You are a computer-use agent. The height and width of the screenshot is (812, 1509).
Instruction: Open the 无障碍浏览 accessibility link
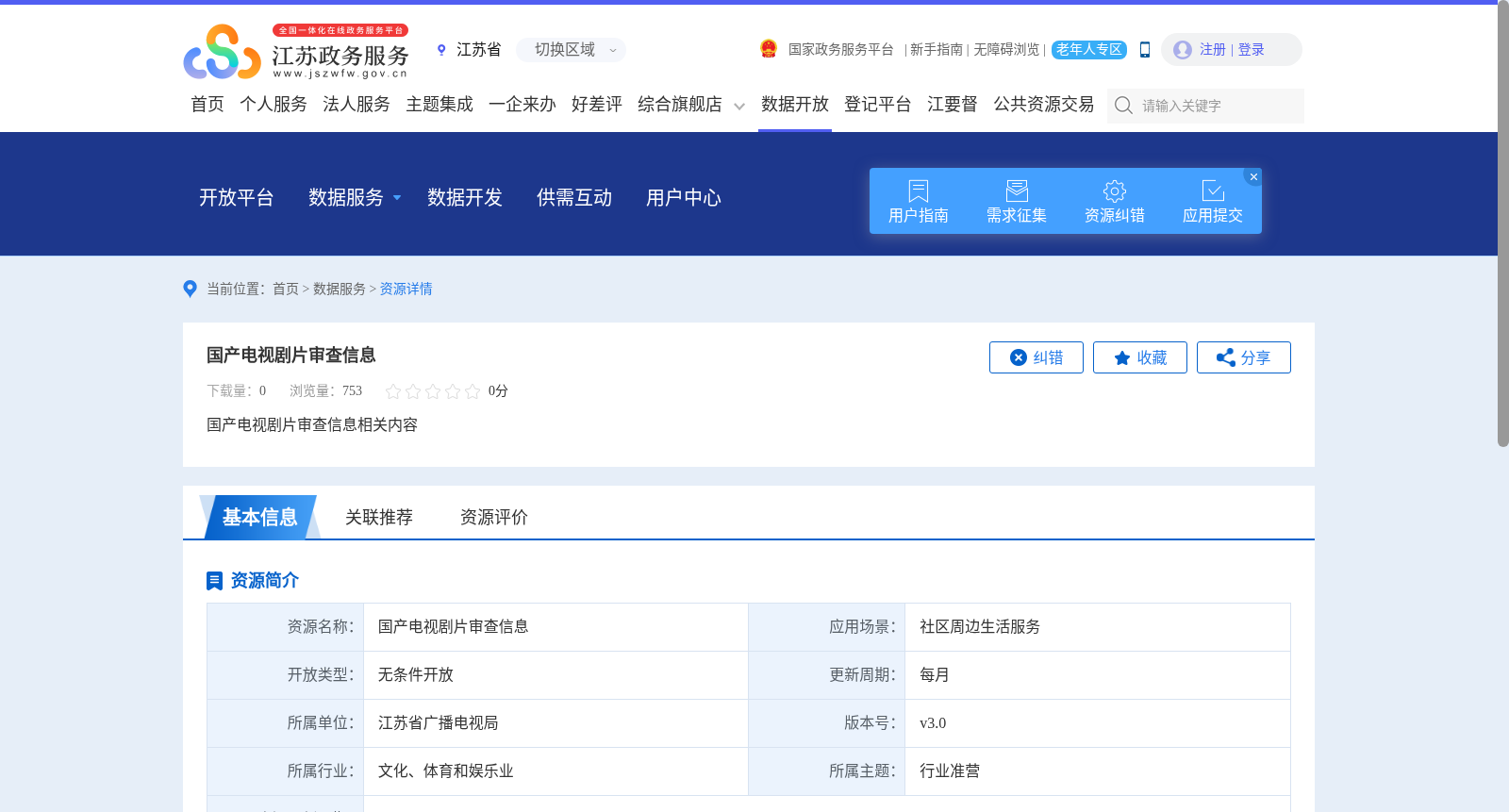tap(1006, 50)
